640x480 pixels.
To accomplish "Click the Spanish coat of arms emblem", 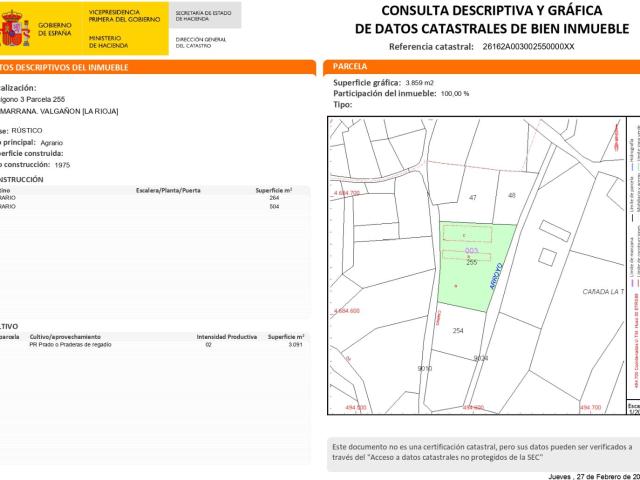I will (x=16, y=30).
